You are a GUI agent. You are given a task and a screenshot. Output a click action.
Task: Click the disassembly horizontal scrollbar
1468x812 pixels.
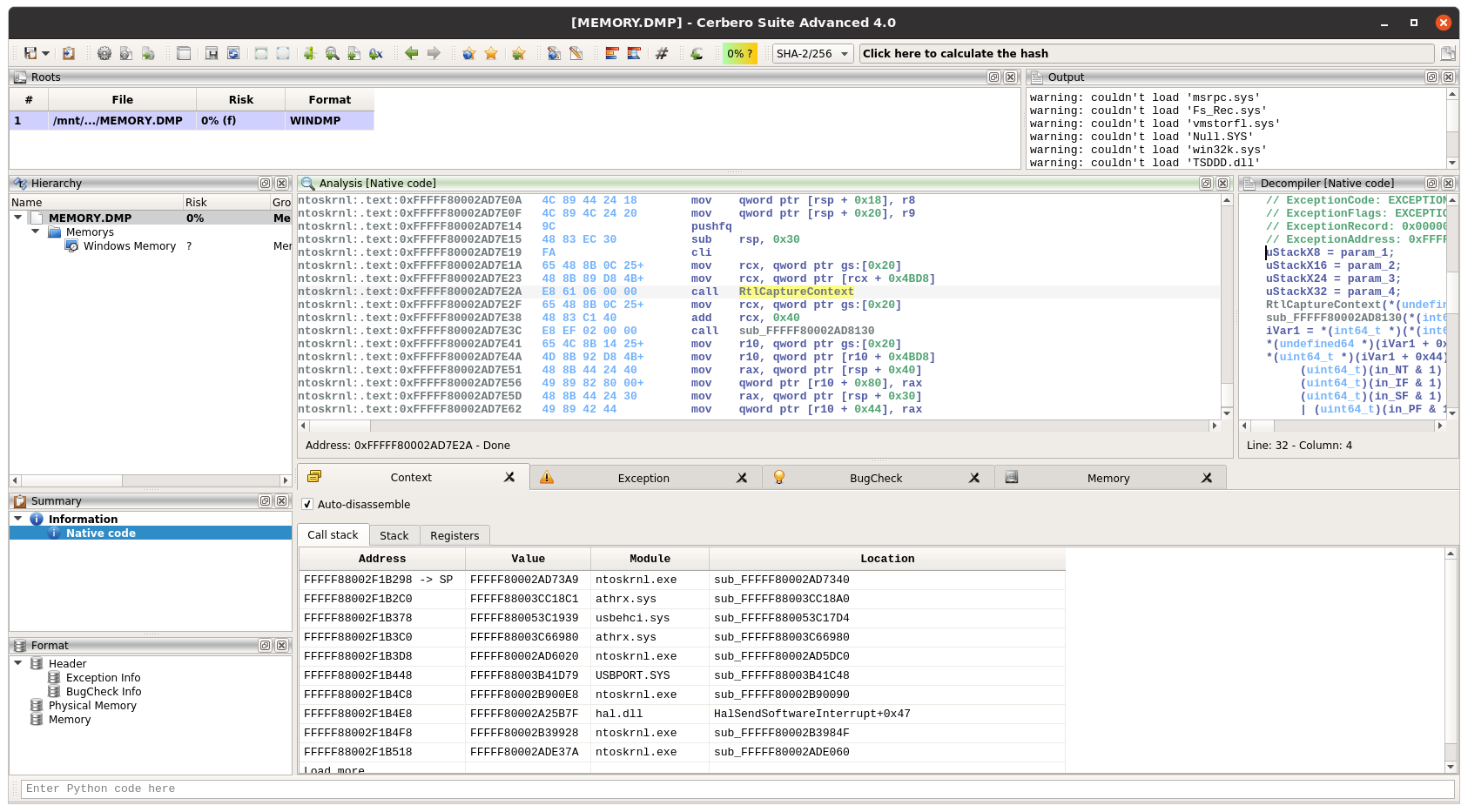pos(758,426)
